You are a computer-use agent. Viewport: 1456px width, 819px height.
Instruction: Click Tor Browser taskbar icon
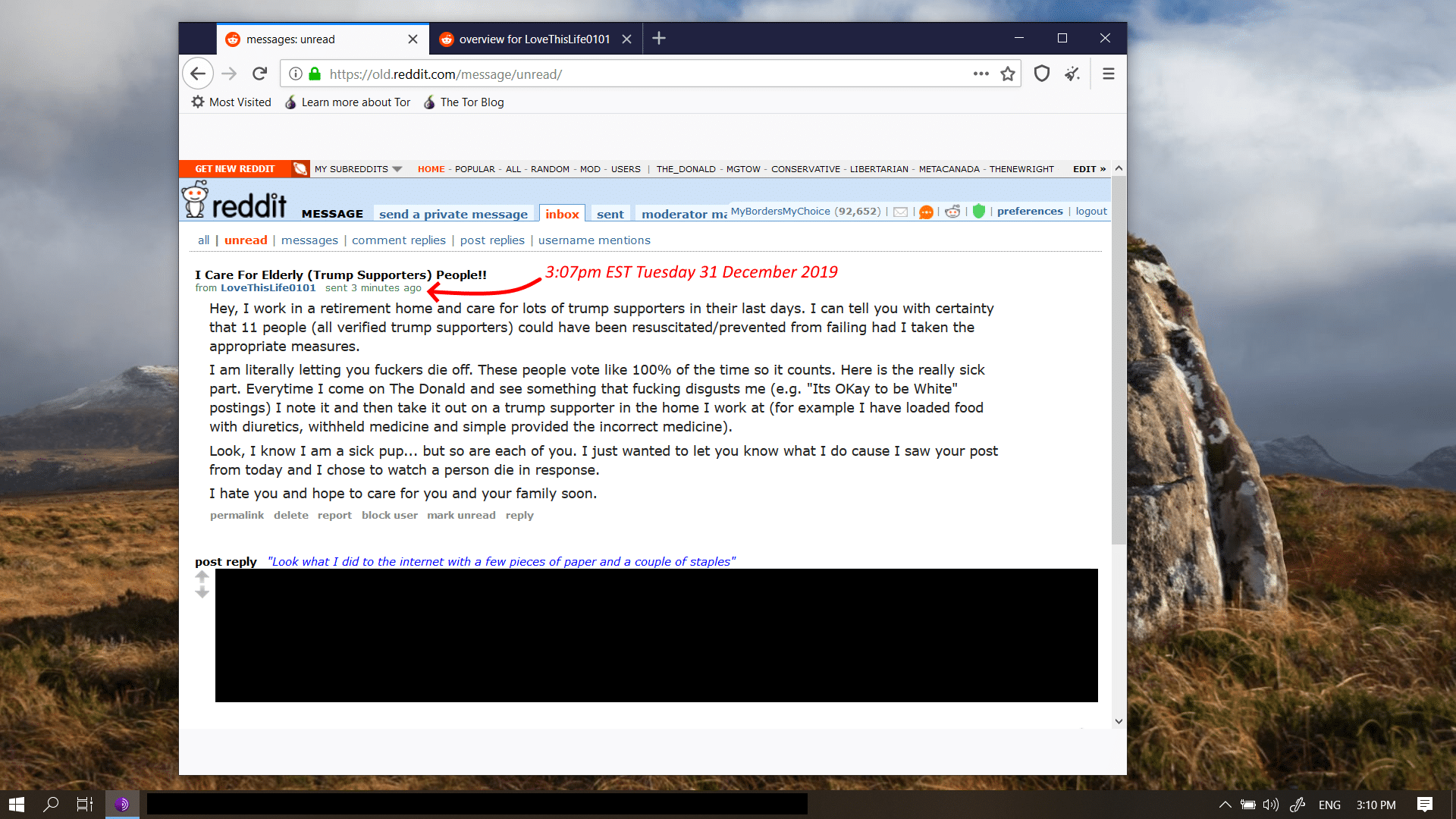click(x=122, y=805)
